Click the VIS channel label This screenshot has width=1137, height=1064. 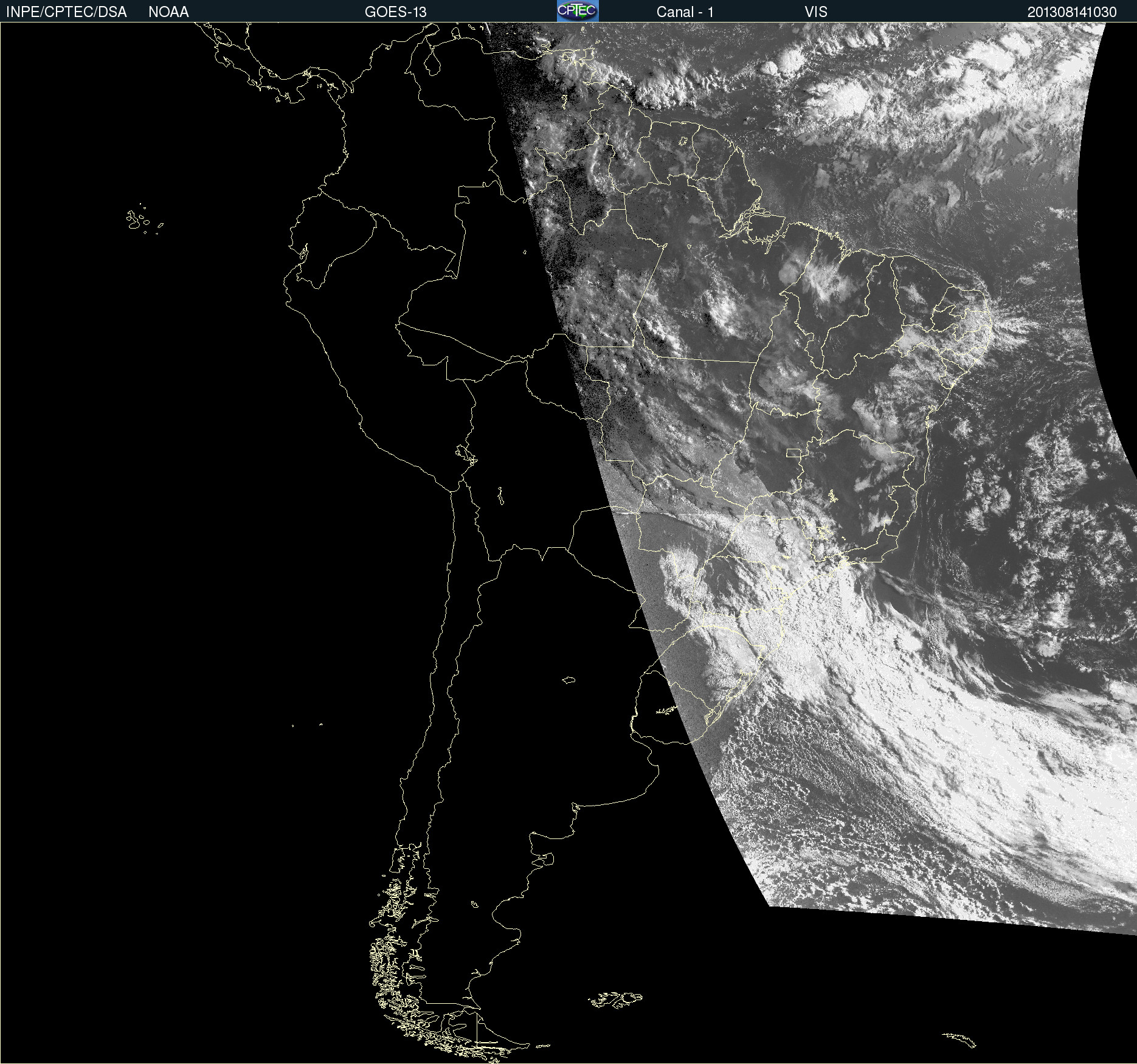[x=816, y=12]
